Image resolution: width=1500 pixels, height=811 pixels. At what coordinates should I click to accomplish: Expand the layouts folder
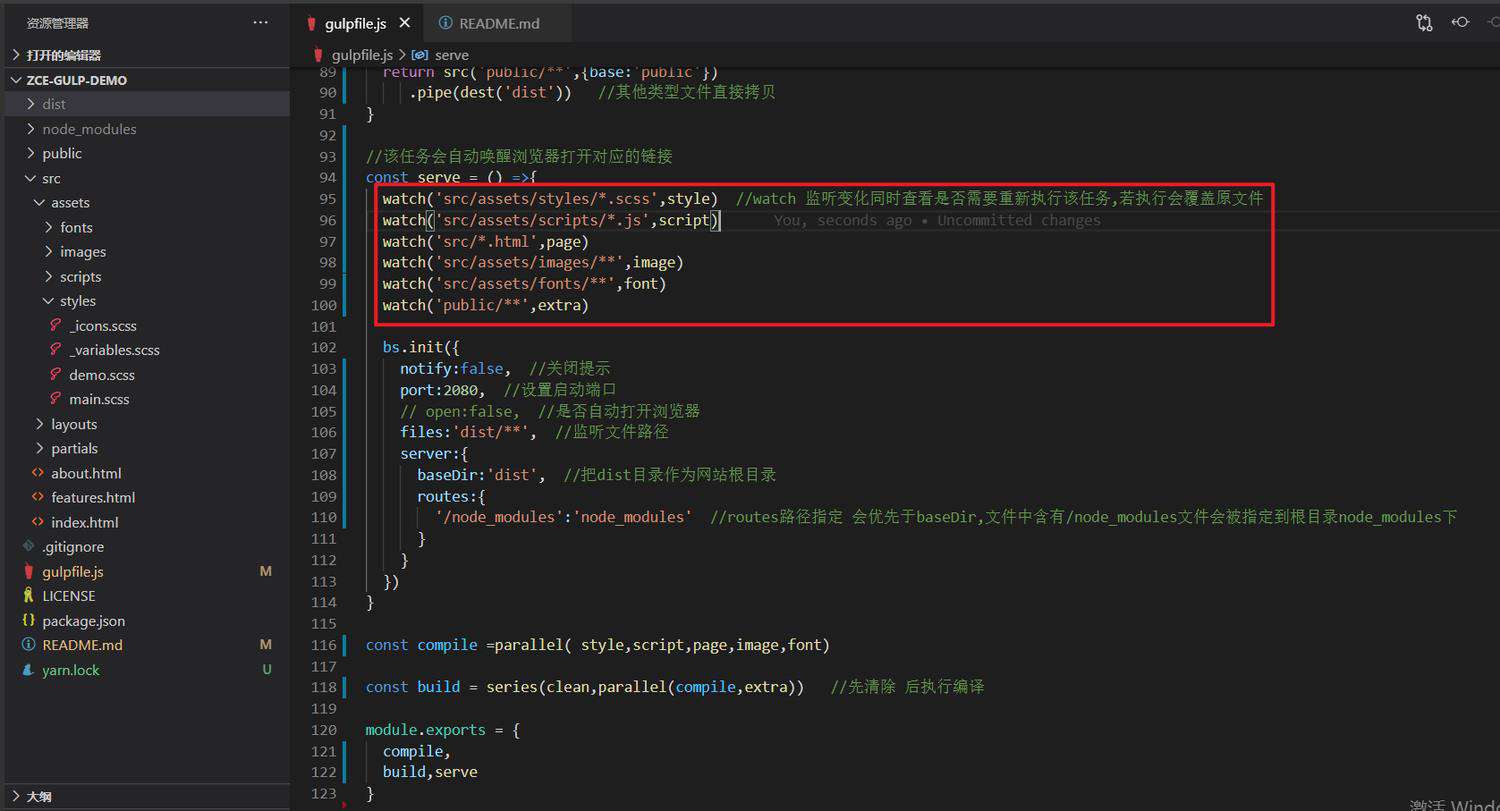tap(147, 424)
